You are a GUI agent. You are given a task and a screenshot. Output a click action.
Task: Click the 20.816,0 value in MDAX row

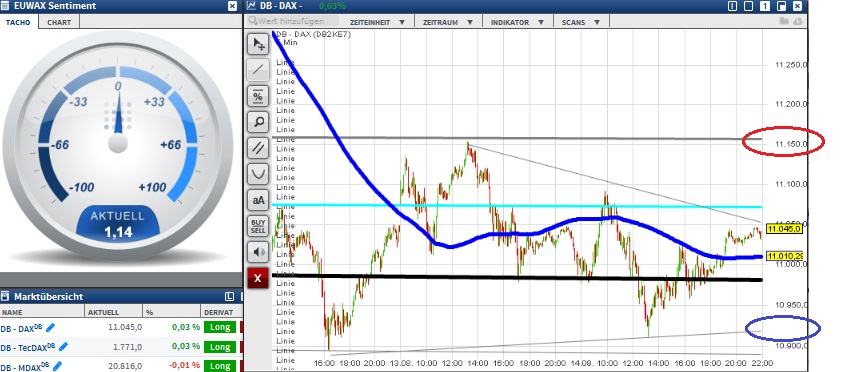pos(125,366)
